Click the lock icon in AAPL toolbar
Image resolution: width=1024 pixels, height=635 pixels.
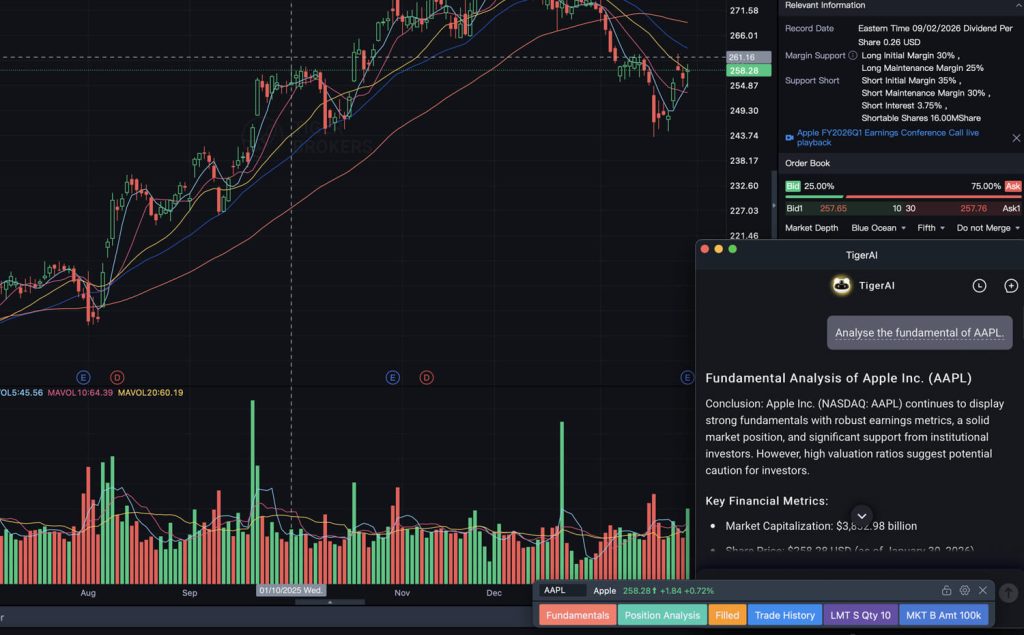pyautogui.click(x=947, y=591)
